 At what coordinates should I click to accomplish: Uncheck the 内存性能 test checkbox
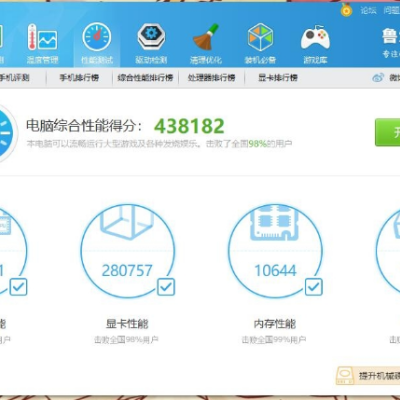coord(314,287)
